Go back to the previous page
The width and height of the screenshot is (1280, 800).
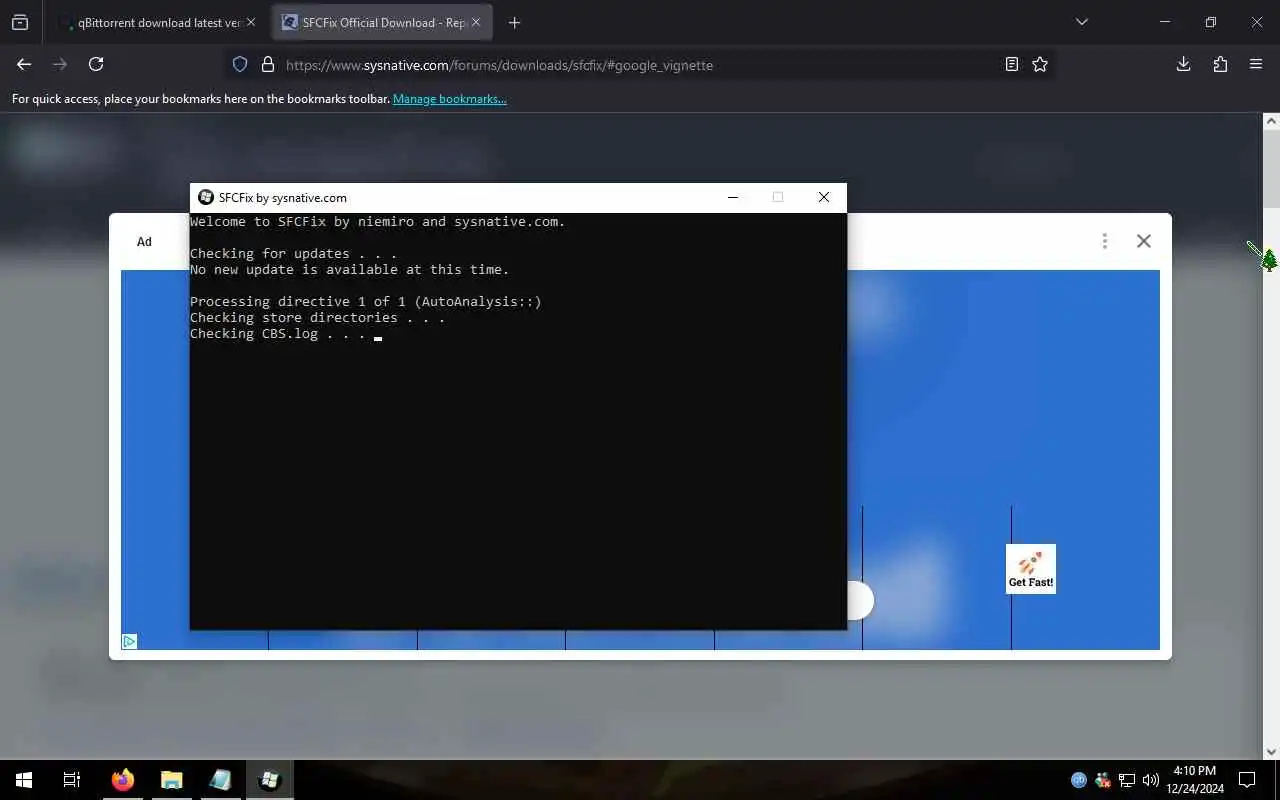coord(24,64)
